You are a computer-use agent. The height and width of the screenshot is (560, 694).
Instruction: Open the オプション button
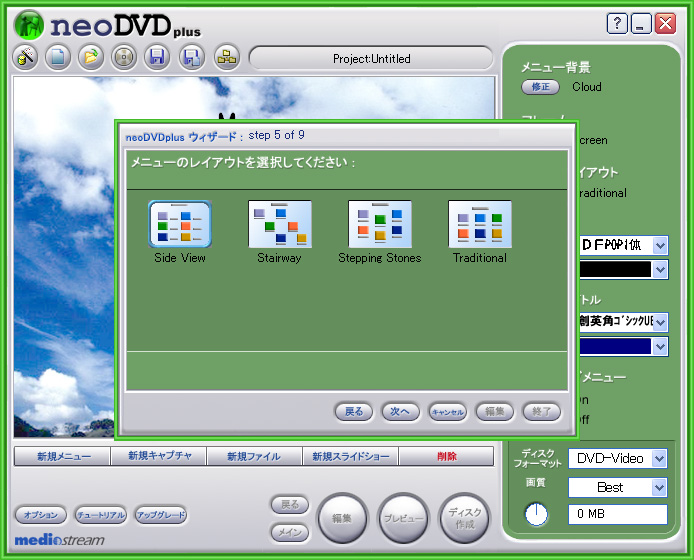click(41, 515)
